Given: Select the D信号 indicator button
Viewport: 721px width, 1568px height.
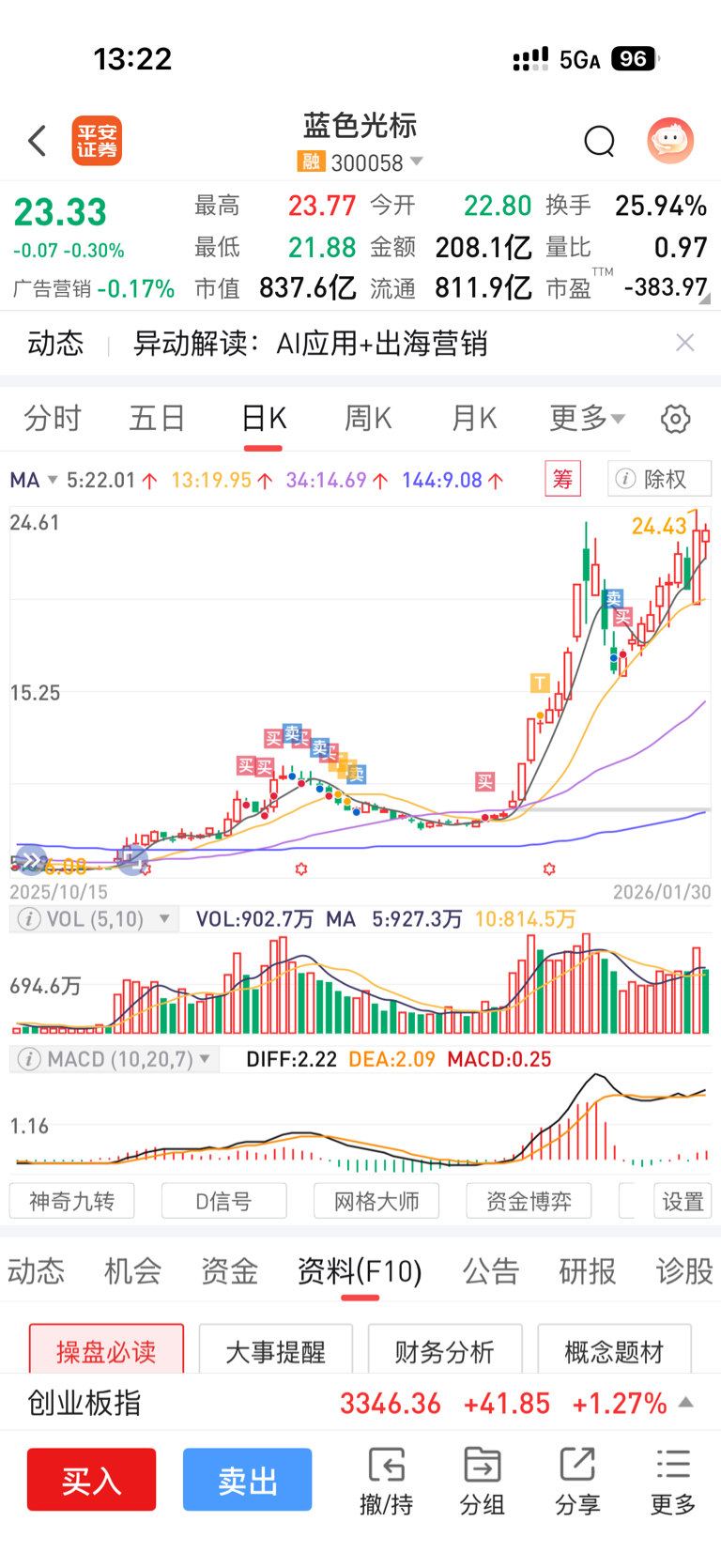Looking at the screenshot, I should 223,1201.
